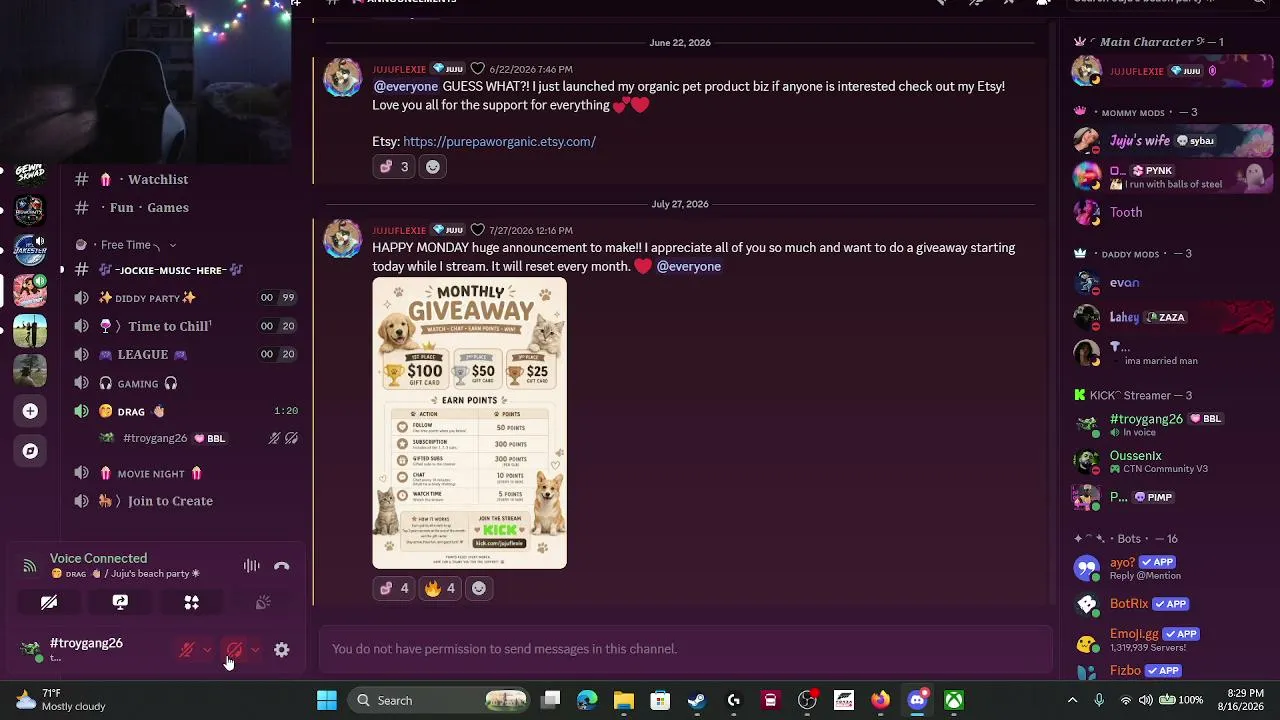The height and width of the screenshot is (720, 1280).
Task: Start screen sharing in voice panel
Action: [120, 602]
